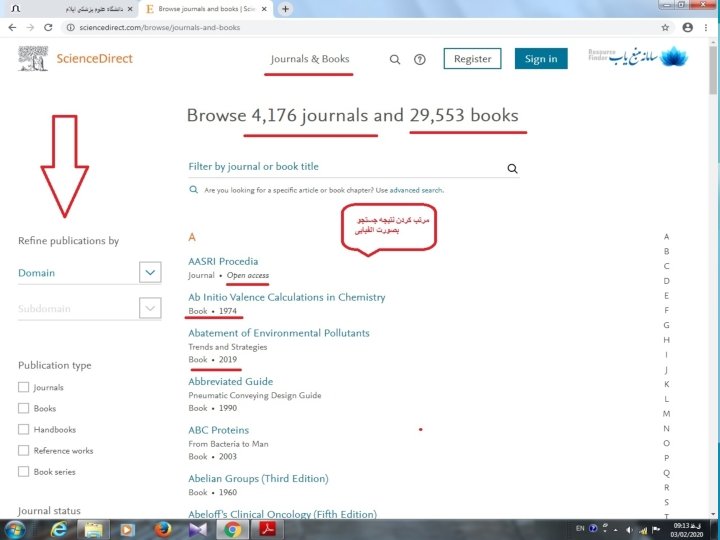Check the Handbooks checkbox

(23, 429)
